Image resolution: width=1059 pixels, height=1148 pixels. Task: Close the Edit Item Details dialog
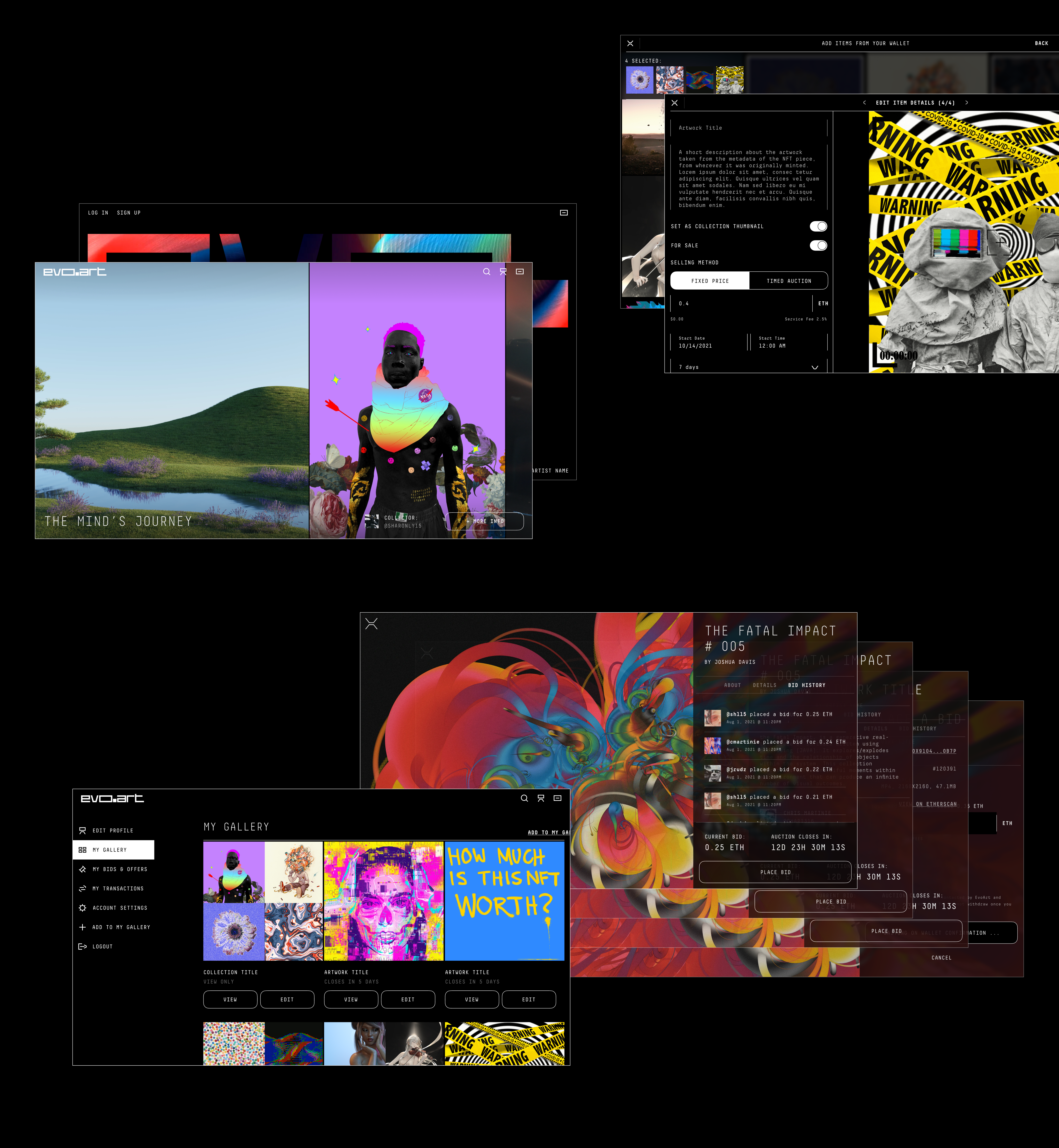pos(674,103)
